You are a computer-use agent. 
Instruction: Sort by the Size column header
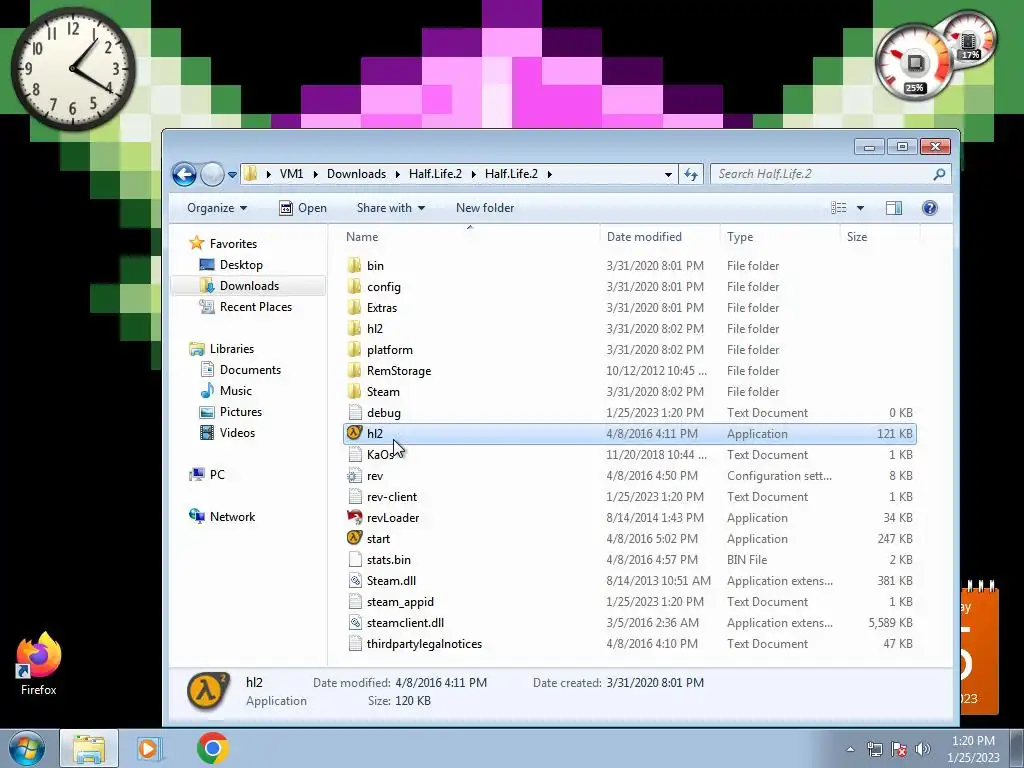pyautogui.click(x=857, y=237)
